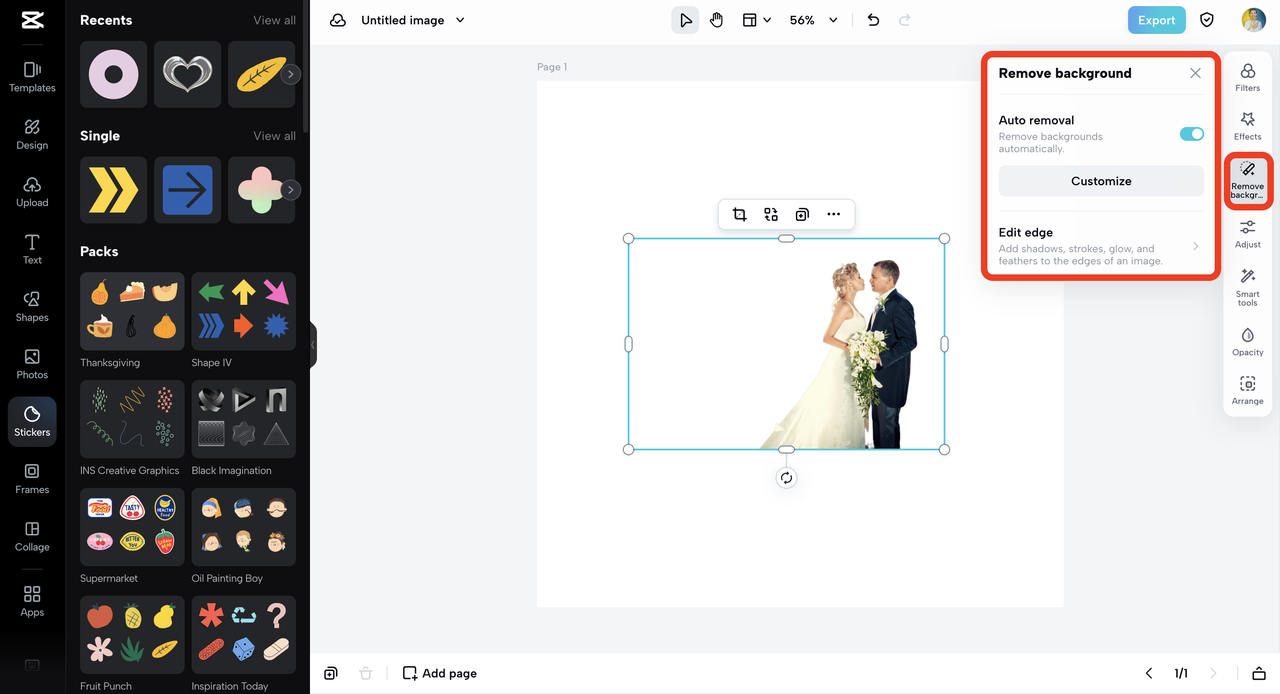Click the delete page trash icon

click(x=366, y=673)
